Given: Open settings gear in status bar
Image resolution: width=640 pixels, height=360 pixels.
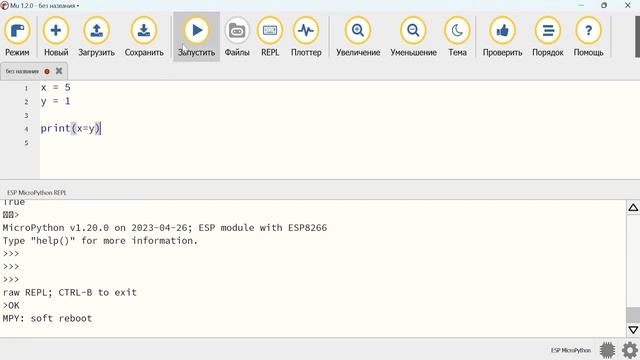Looking at the screenshot, I should pos(630,350).
